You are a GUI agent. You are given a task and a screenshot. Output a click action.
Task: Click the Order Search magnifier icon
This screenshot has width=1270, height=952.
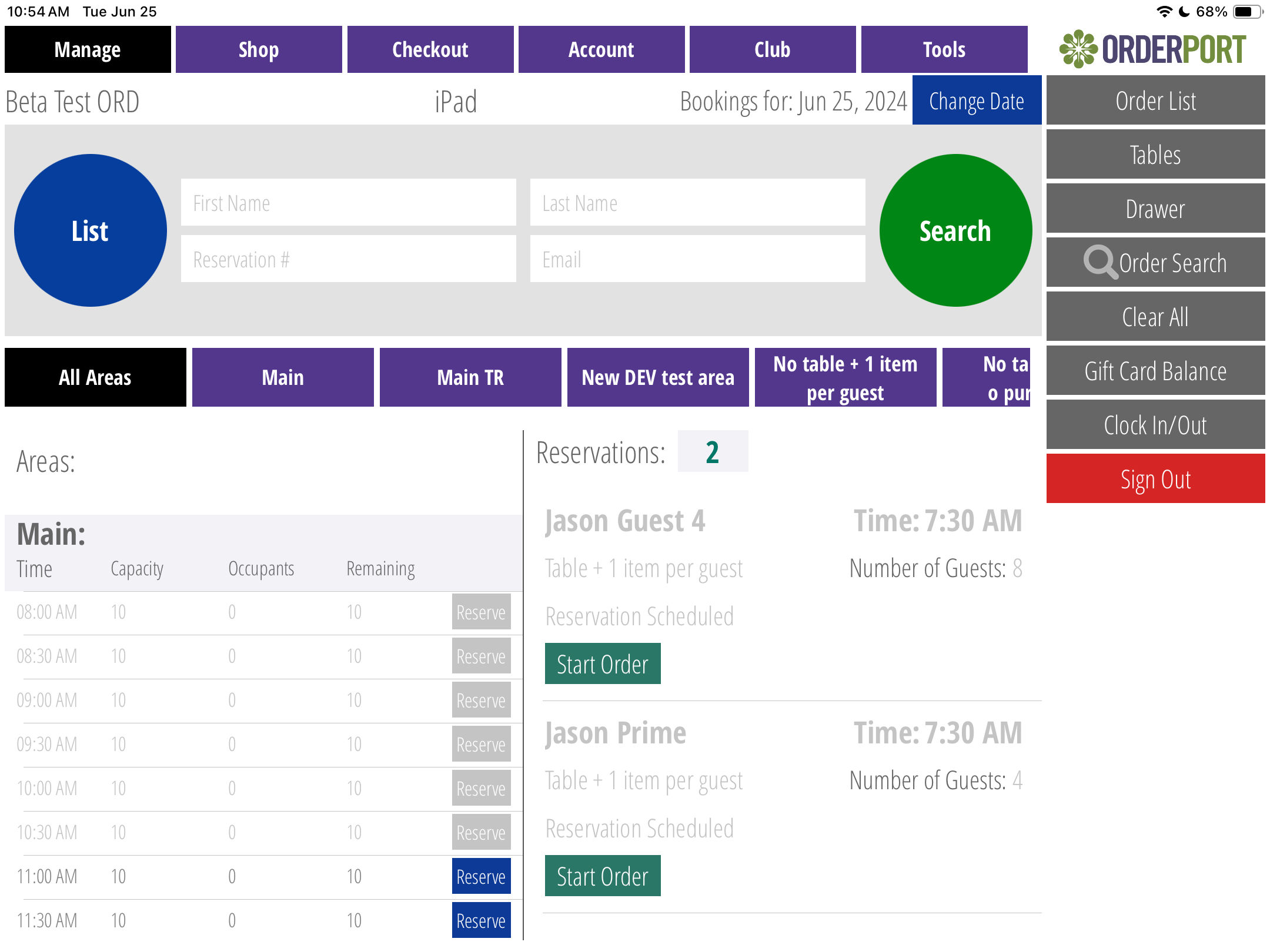1100,262
